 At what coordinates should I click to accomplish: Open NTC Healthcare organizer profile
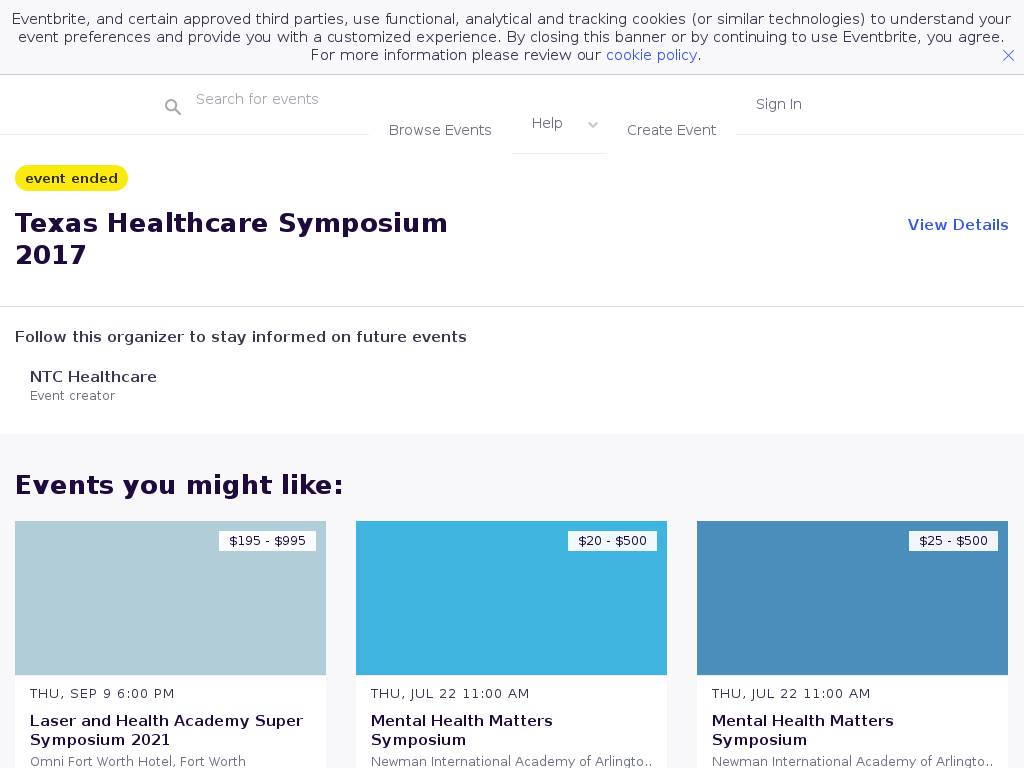93,377
